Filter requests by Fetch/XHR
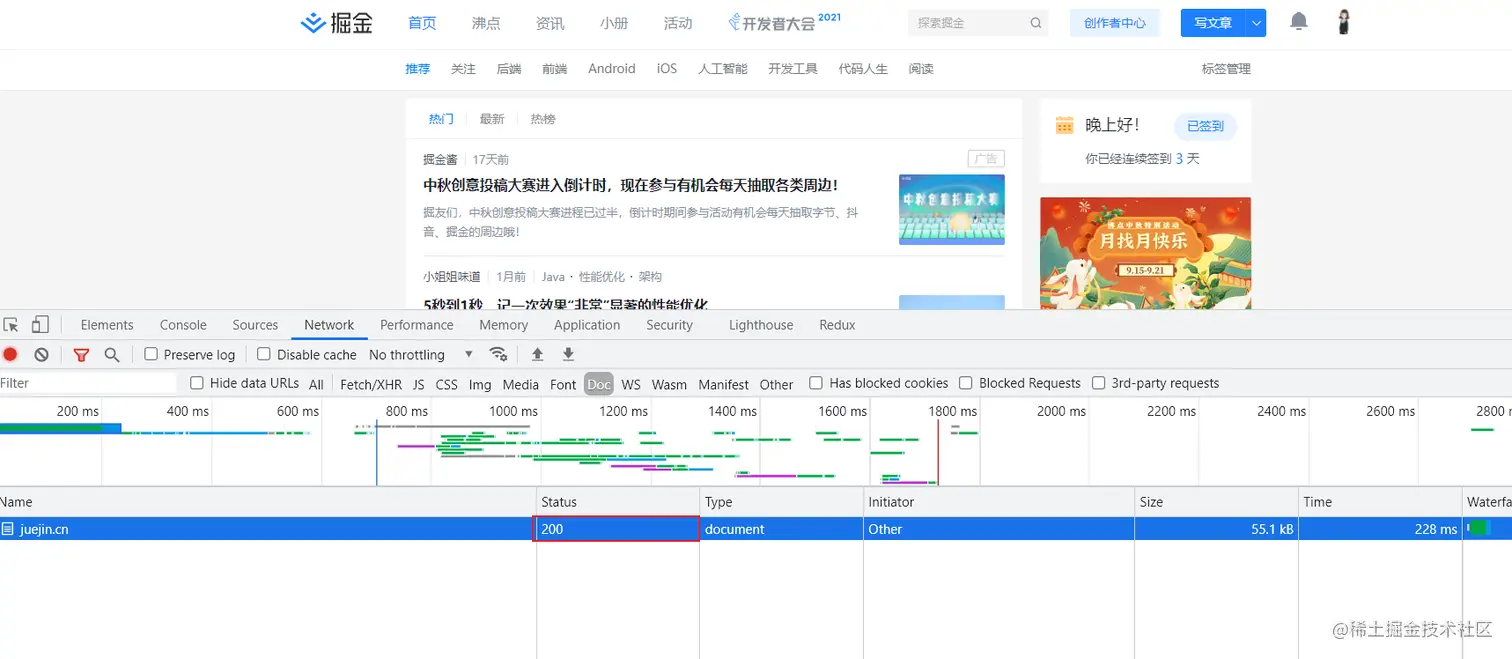This screenshot has height=659, width=1512. point(371,384)
